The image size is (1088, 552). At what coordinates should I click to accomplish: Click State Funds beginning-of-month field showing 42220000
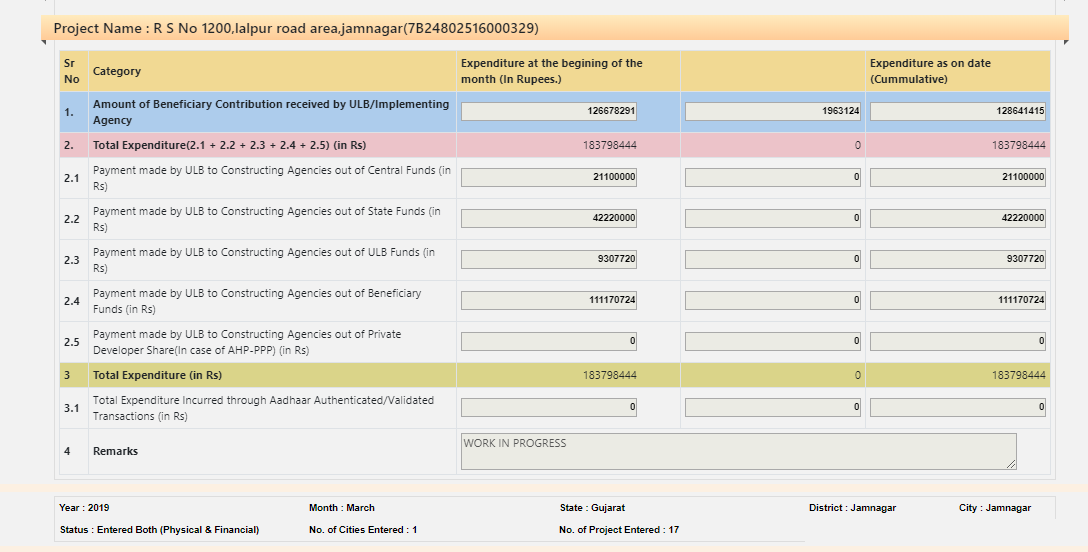[548, 219]
